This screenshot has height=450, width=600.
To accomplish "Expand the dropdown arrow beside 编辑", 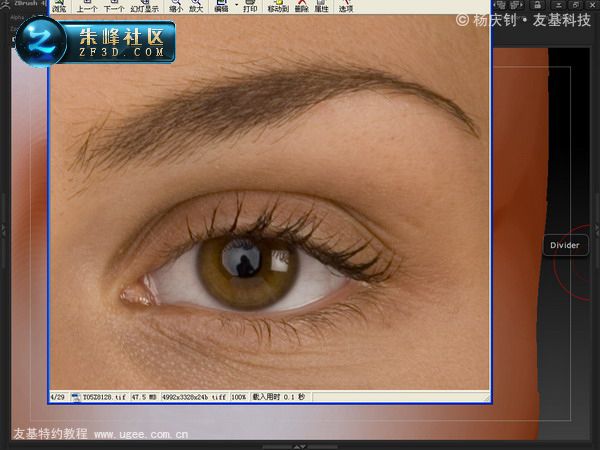I will point(236,5).
